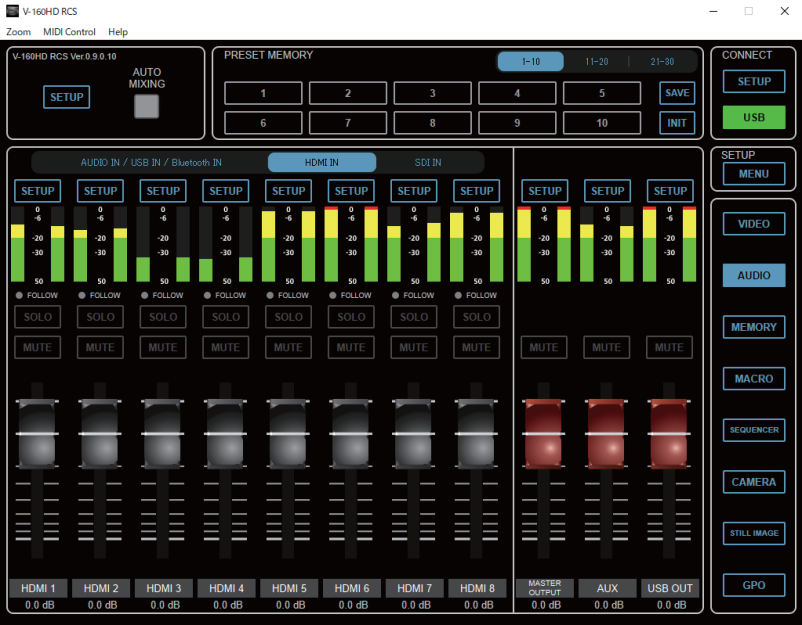Click the HDMI 2 level meter

(100, 244)
